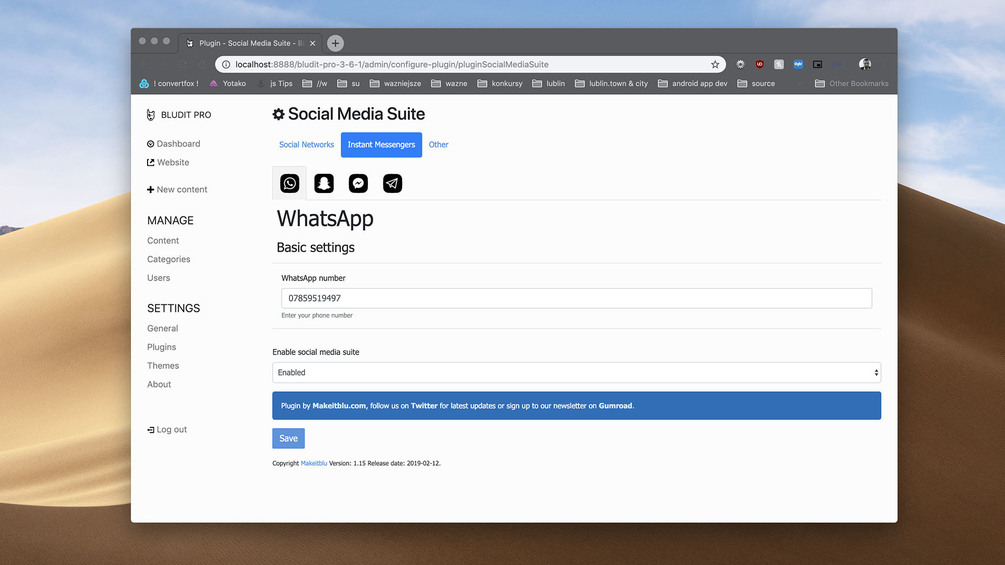The image size is (1005, 565).
Task: Open the //w bookmarks folder
Action: pyautogui.click(x=315, y=83)
